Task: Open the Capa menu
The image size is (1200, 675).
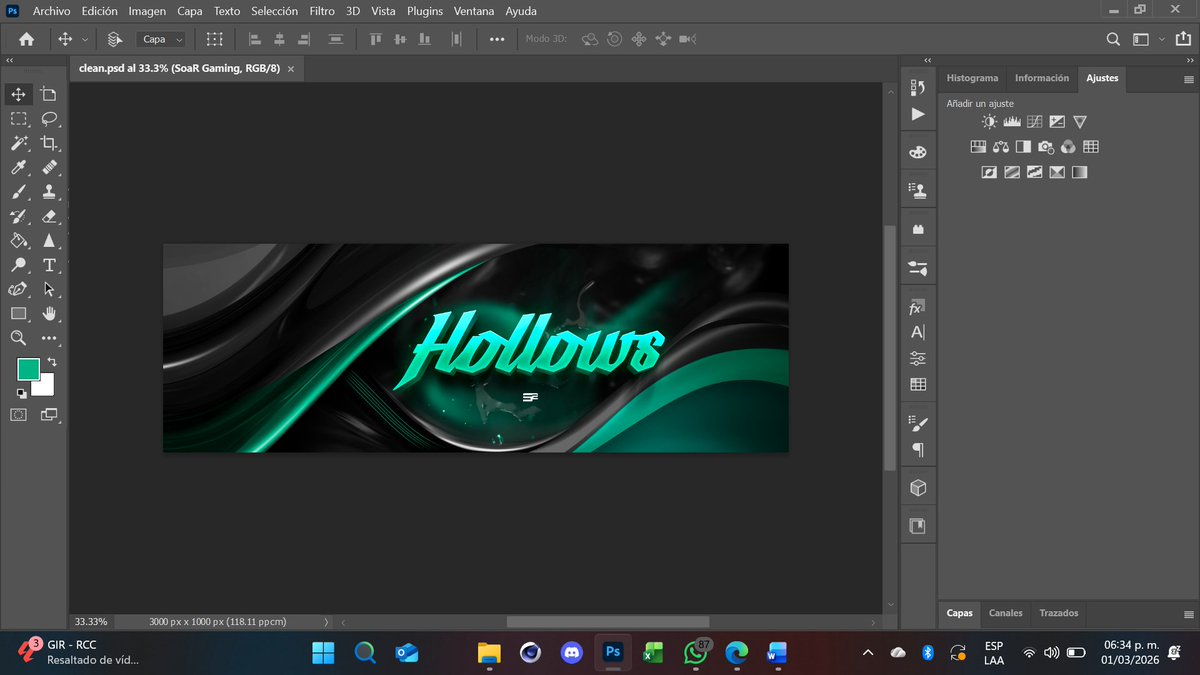Action: tap(189, 11)
